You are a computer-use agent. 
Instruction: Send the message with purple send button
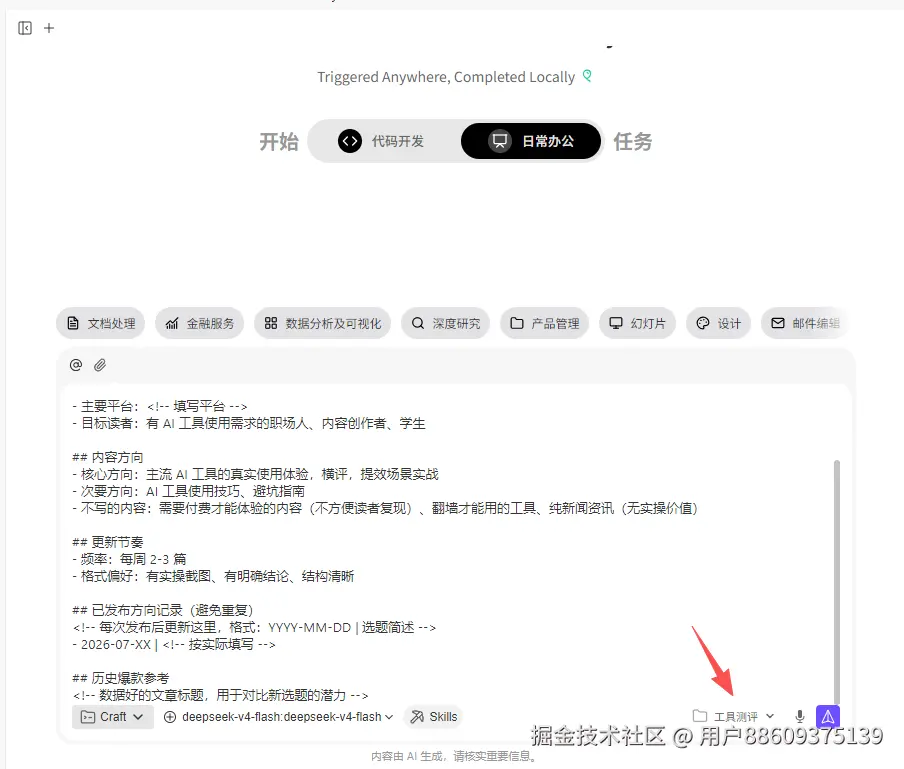(x=828, y=717)
